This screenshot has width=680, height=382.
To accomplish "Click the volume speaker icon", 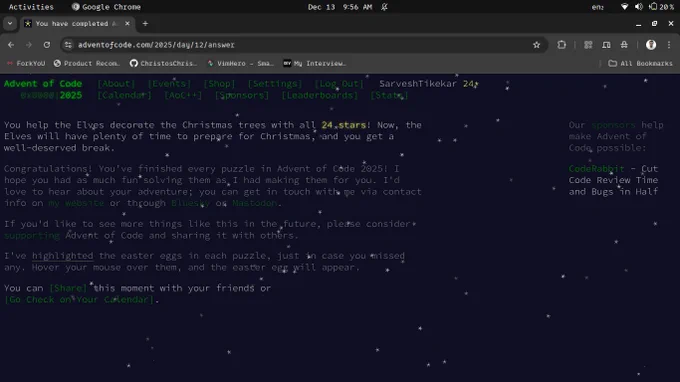I will (x=638, y=7).
